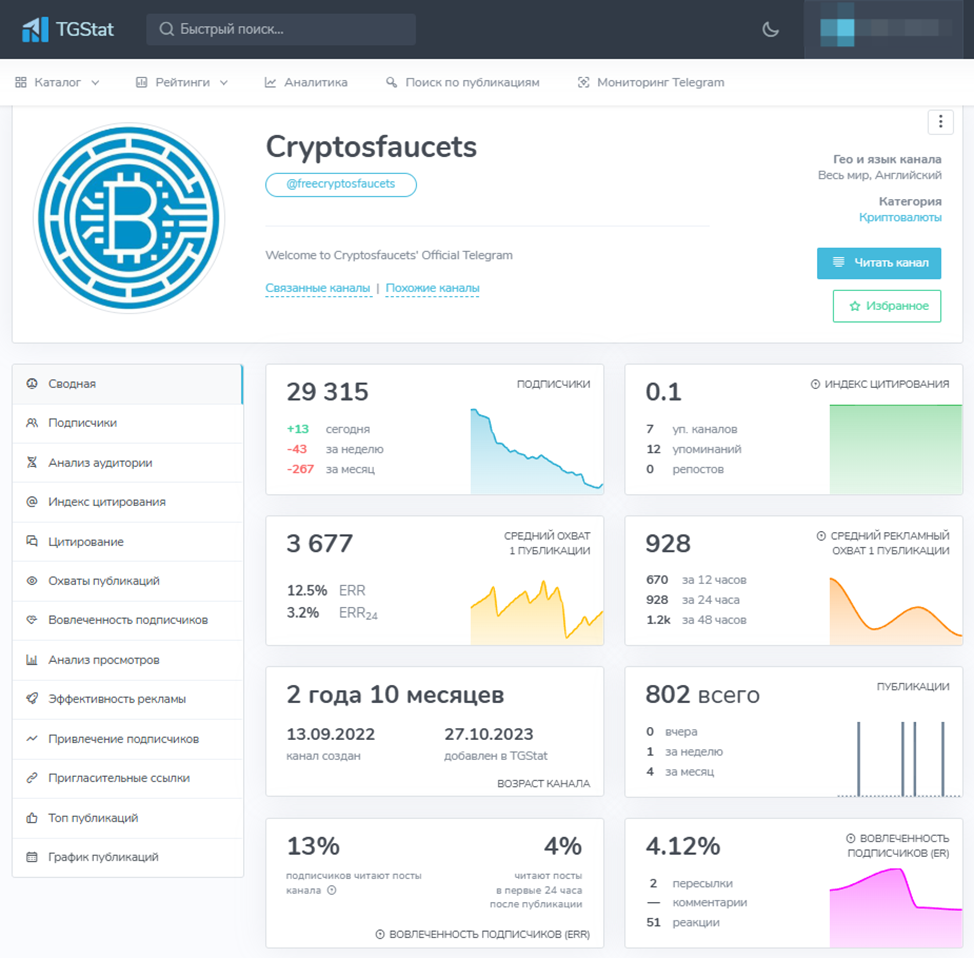Click the ad reach orange chart
Image resolution: width=974 pixels, height=958 pixels.
click(896, 610)
